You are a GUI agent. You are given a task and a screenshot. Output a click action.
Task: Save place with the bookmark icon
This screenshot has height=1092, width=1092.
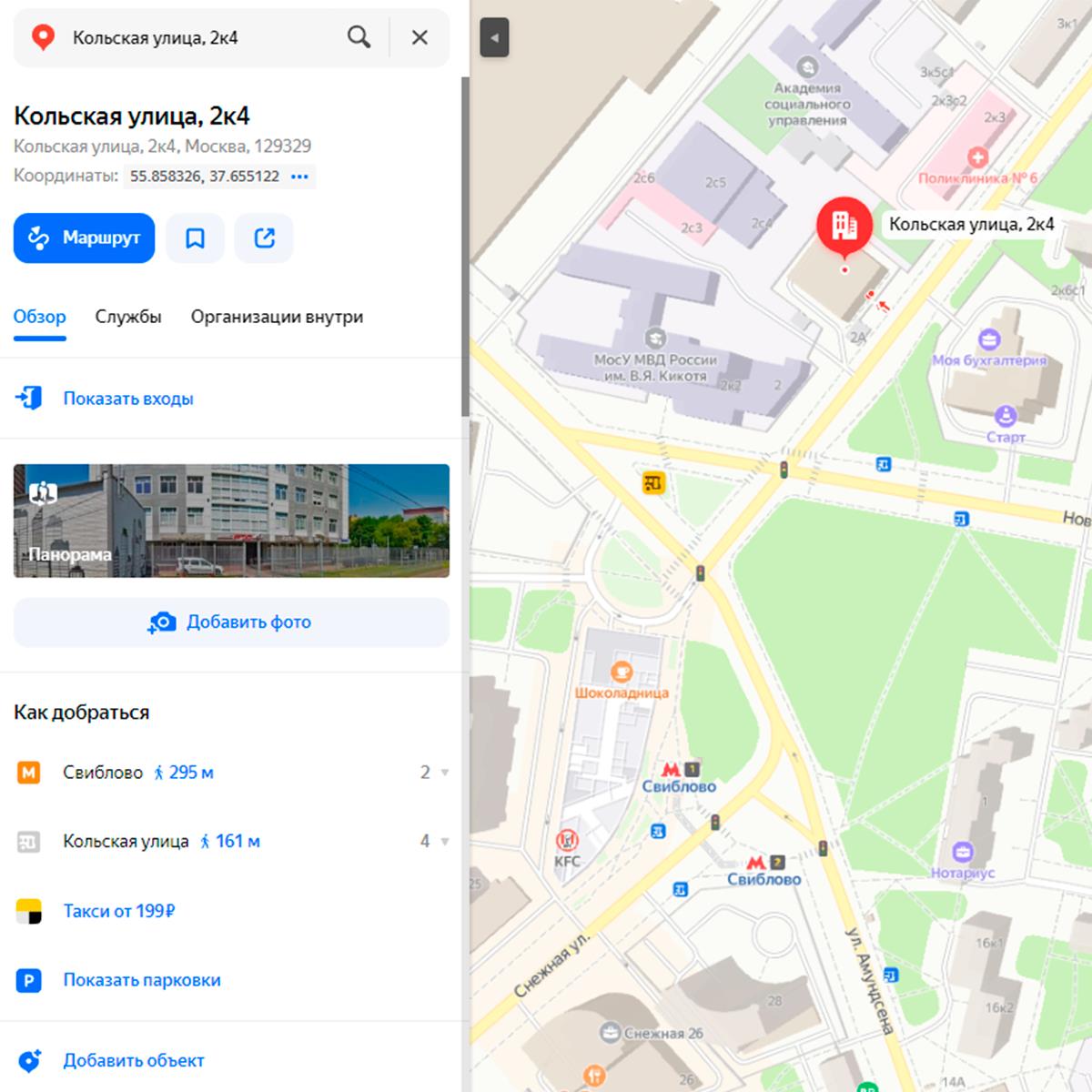point(195,238)
